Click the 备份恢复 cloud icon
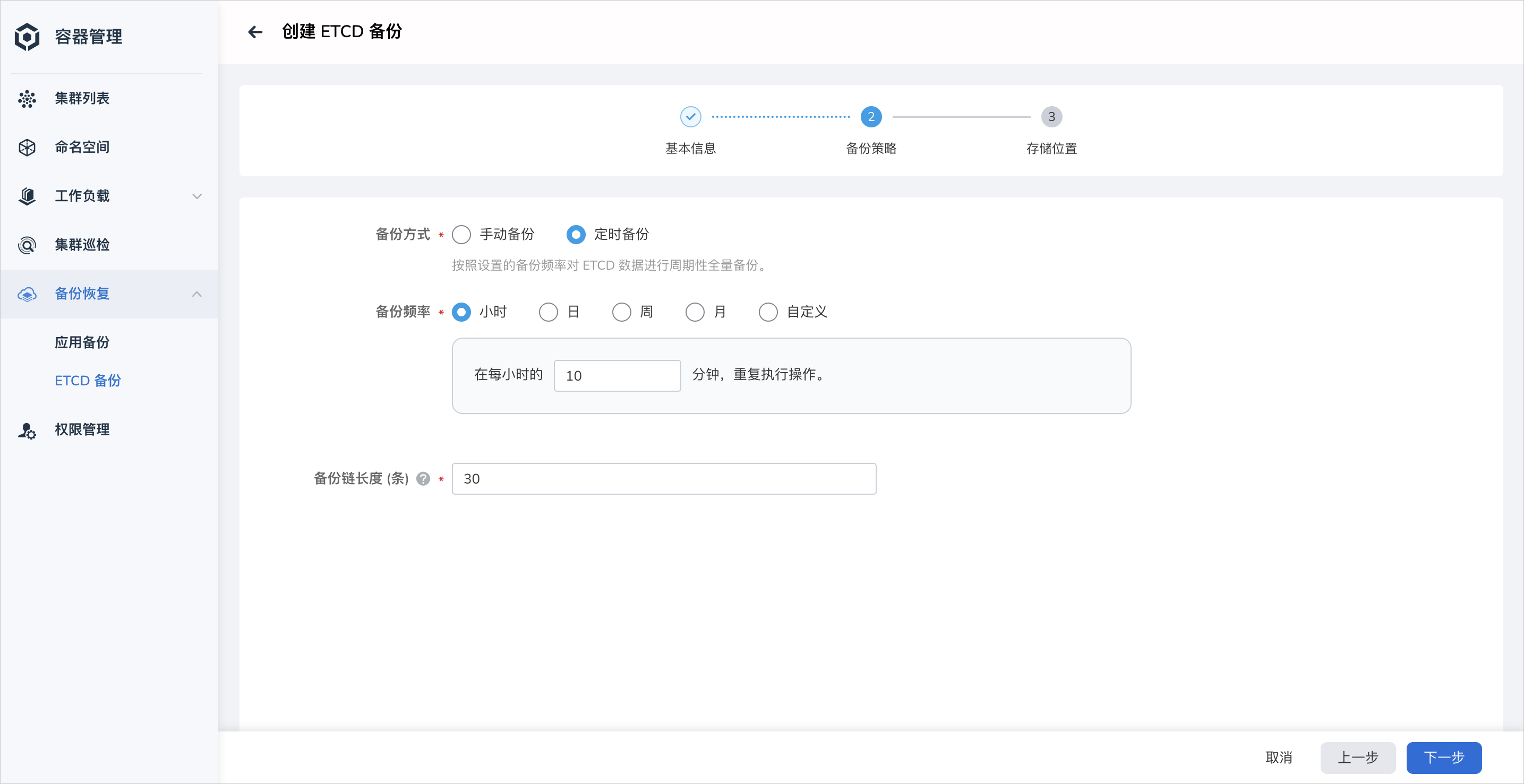This screenshot has width=1524, height=784. (x=27, y=294)
